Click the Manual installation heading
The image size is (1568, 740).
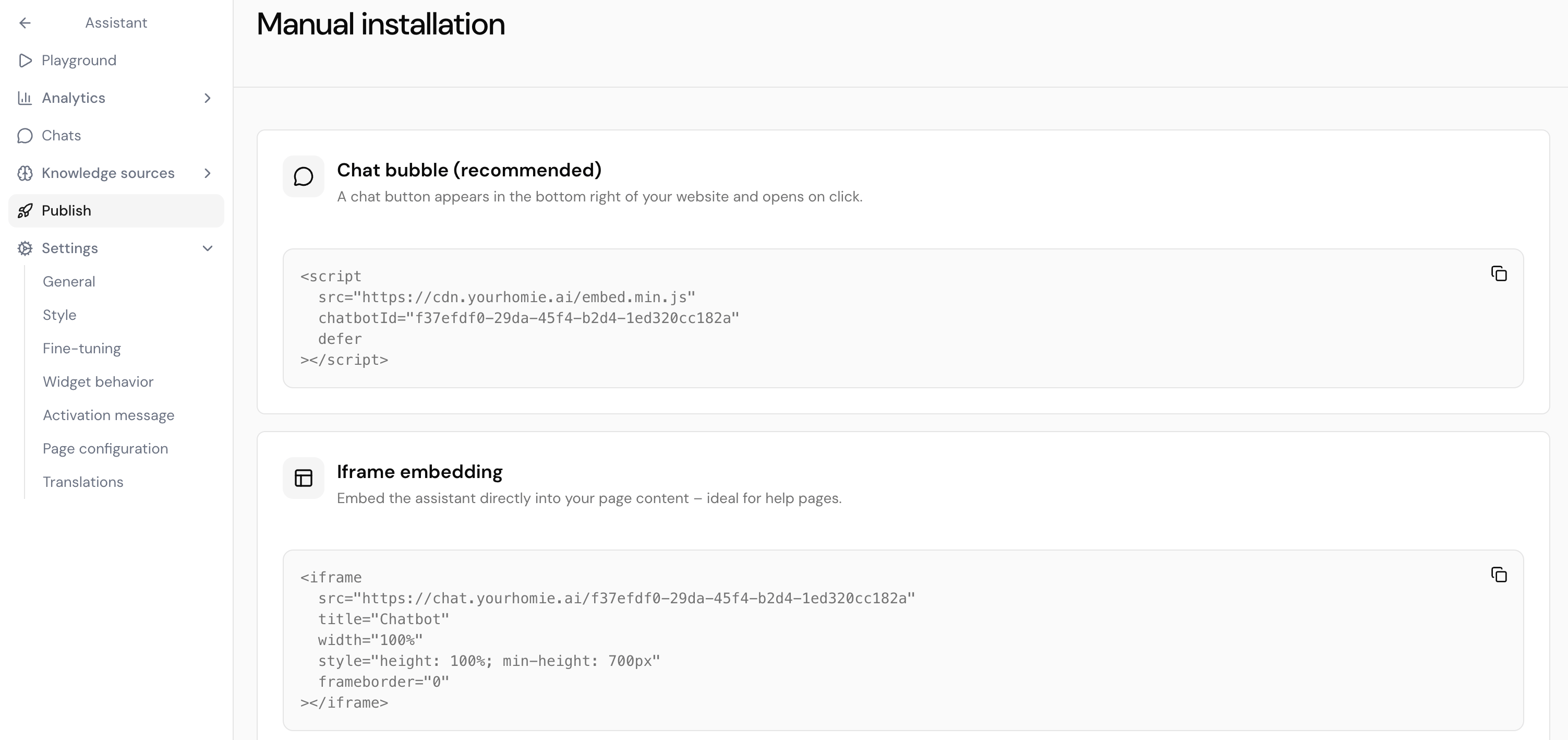(x=381, y=25)
